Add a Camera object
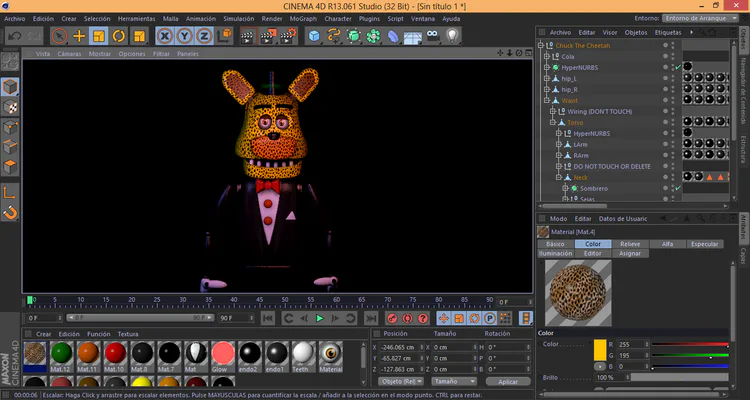Screen dimensions: 750x400 (432, 36)
